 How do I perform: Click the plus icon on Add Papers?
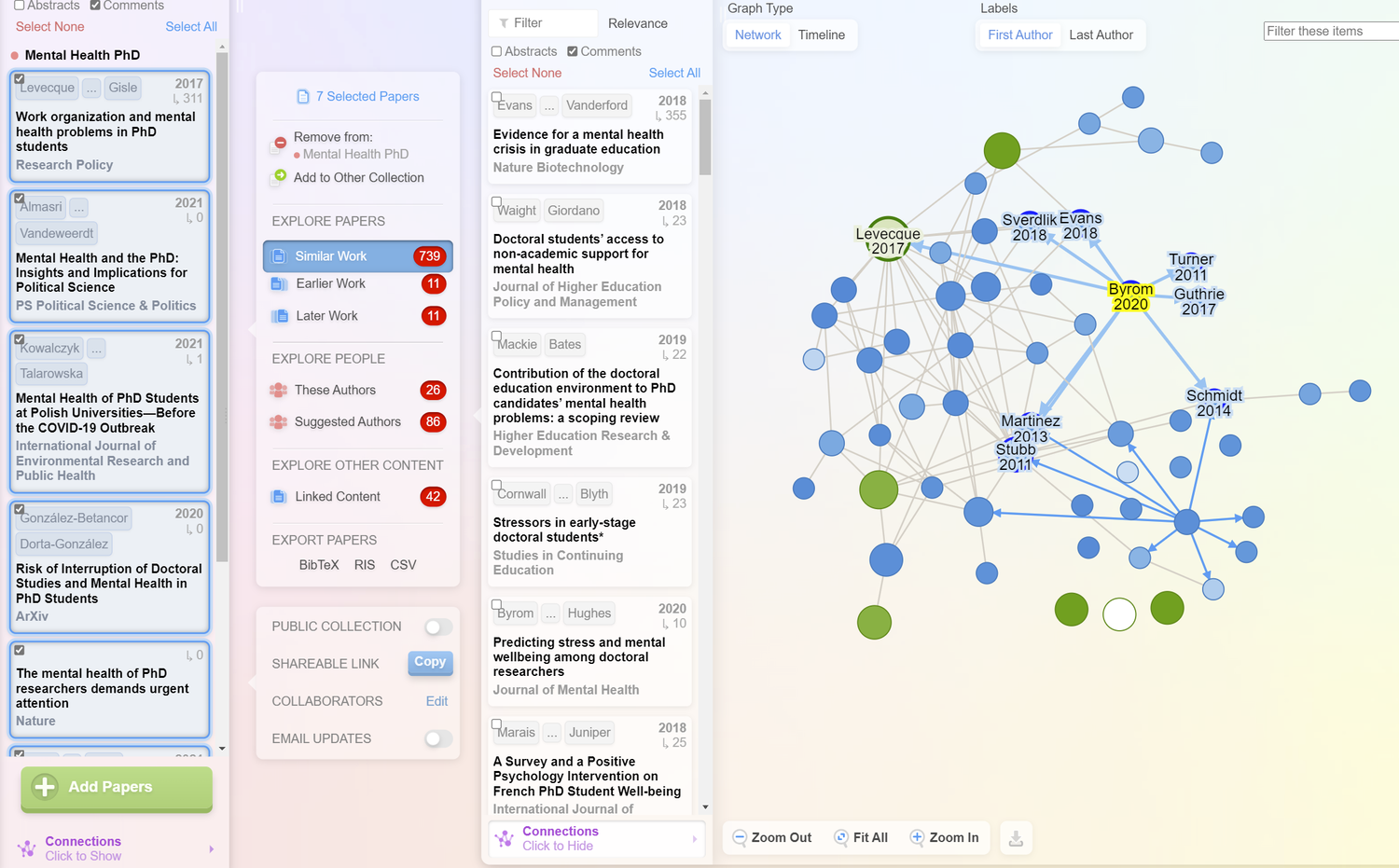[45, 787]
